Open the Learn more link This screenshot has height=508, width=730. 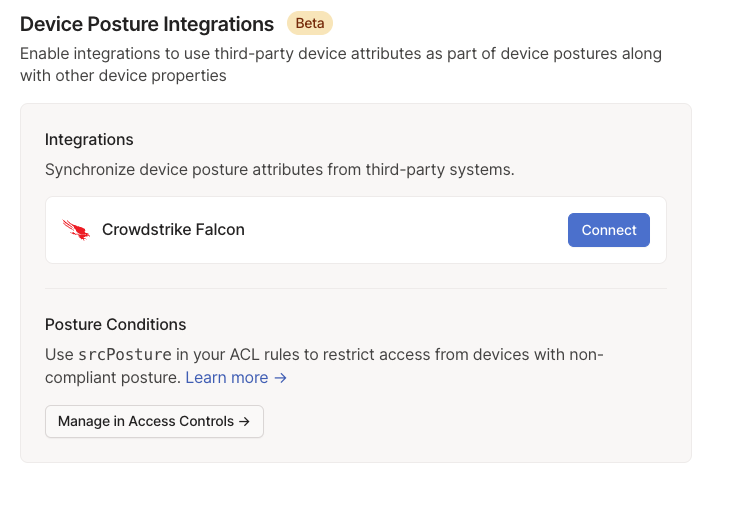pos(227,378)
